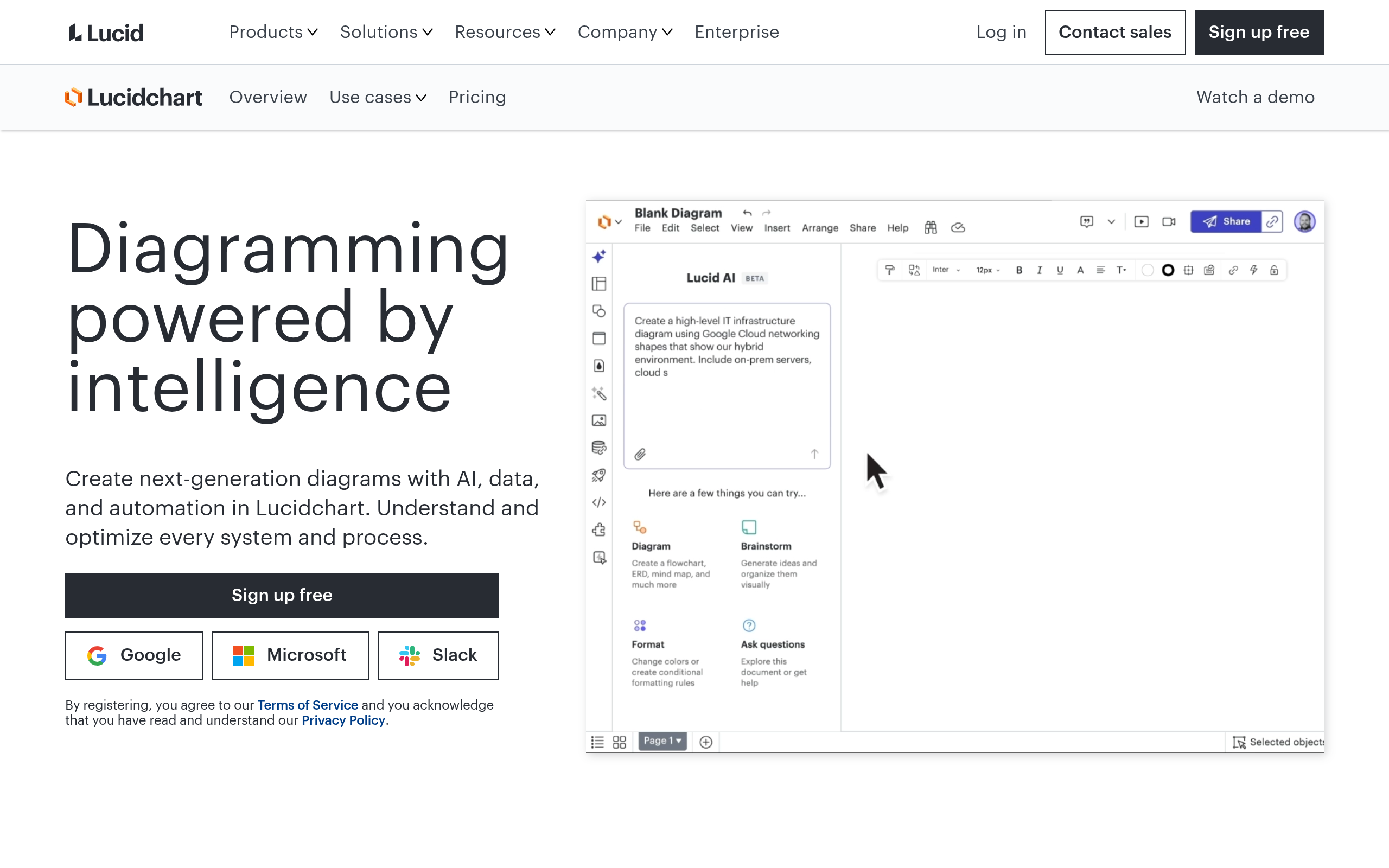The width and height of the screenshot is (1389, 868).
Task: Open the comment bubble icon in diagram header
Action: tap(1087, 221)
